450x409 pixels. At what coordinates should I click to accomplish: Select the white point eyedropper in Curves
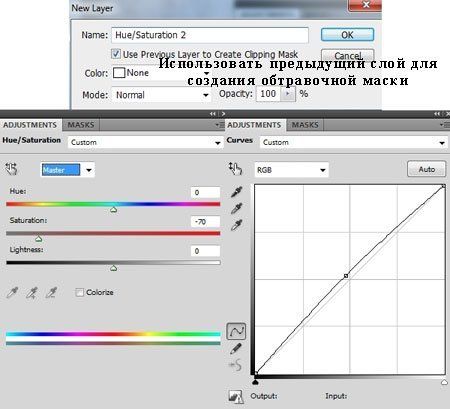[x=237, y=225]
